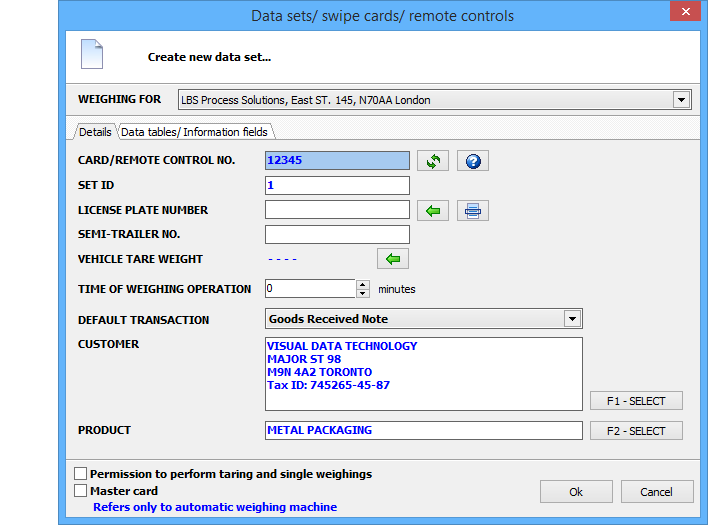Click green arrow next to license plate field

tap(433, 210)
